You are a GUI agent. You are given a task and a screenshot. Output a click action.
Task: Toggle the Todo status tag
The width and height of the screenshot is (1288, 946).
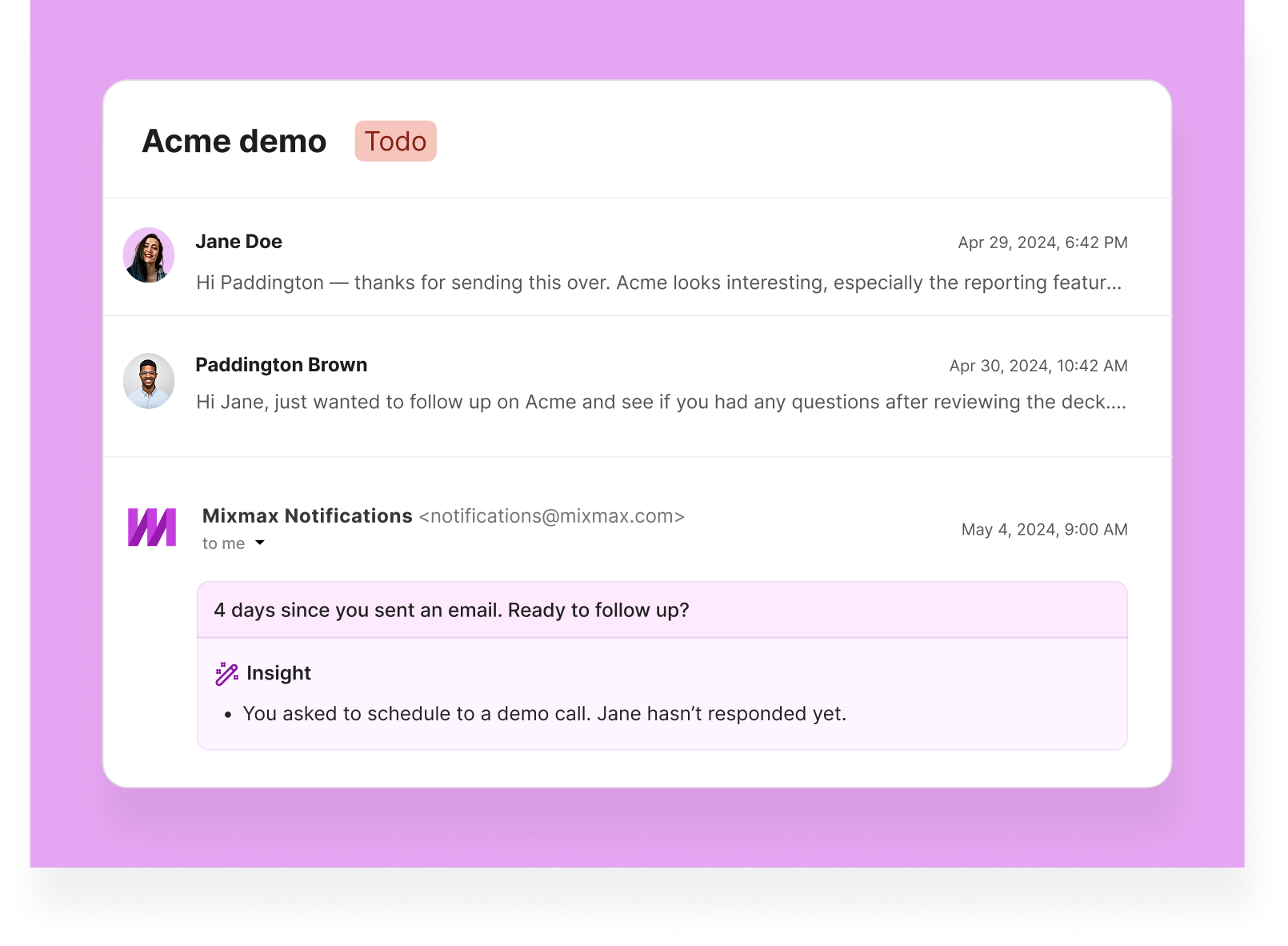click(x=395, y=141)
